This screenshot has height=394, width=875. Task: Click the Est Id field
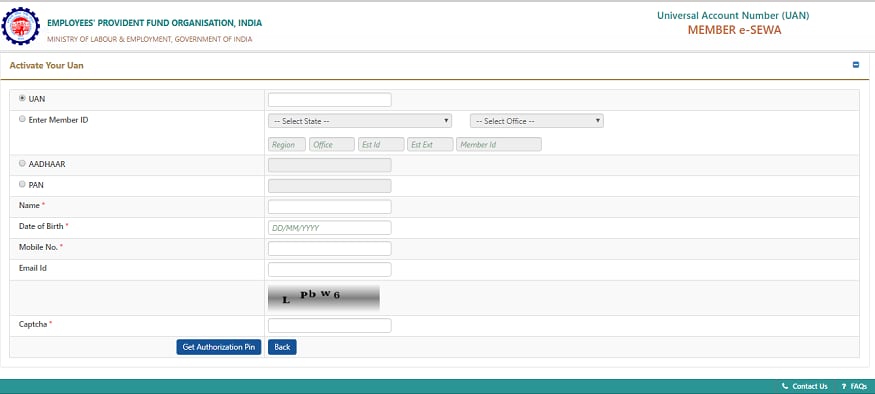pos(381,145)
